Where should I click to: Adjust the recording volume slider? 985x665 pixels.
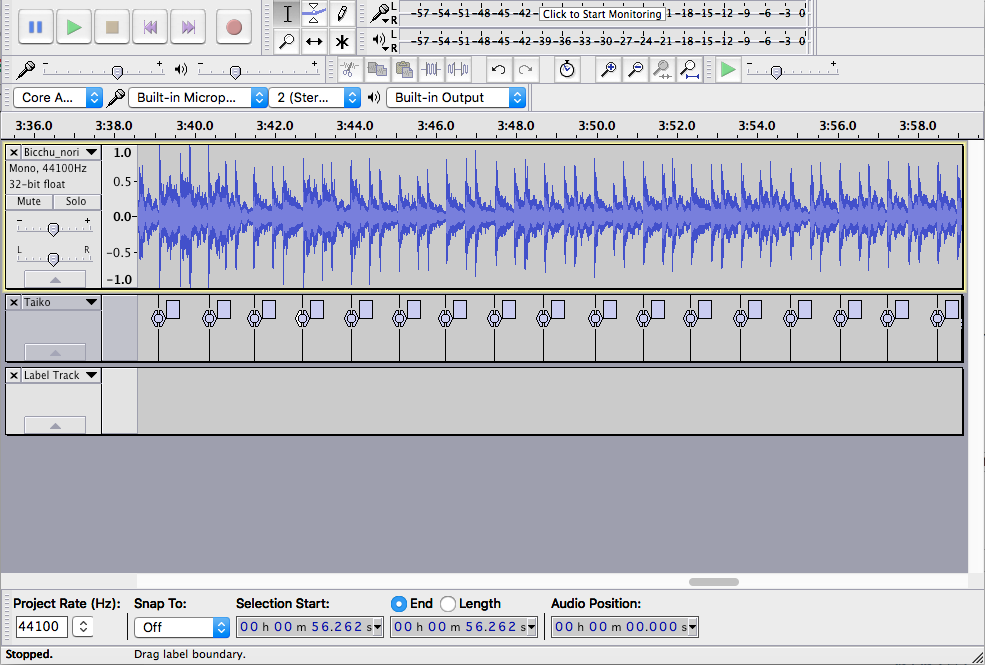[117, 72]
